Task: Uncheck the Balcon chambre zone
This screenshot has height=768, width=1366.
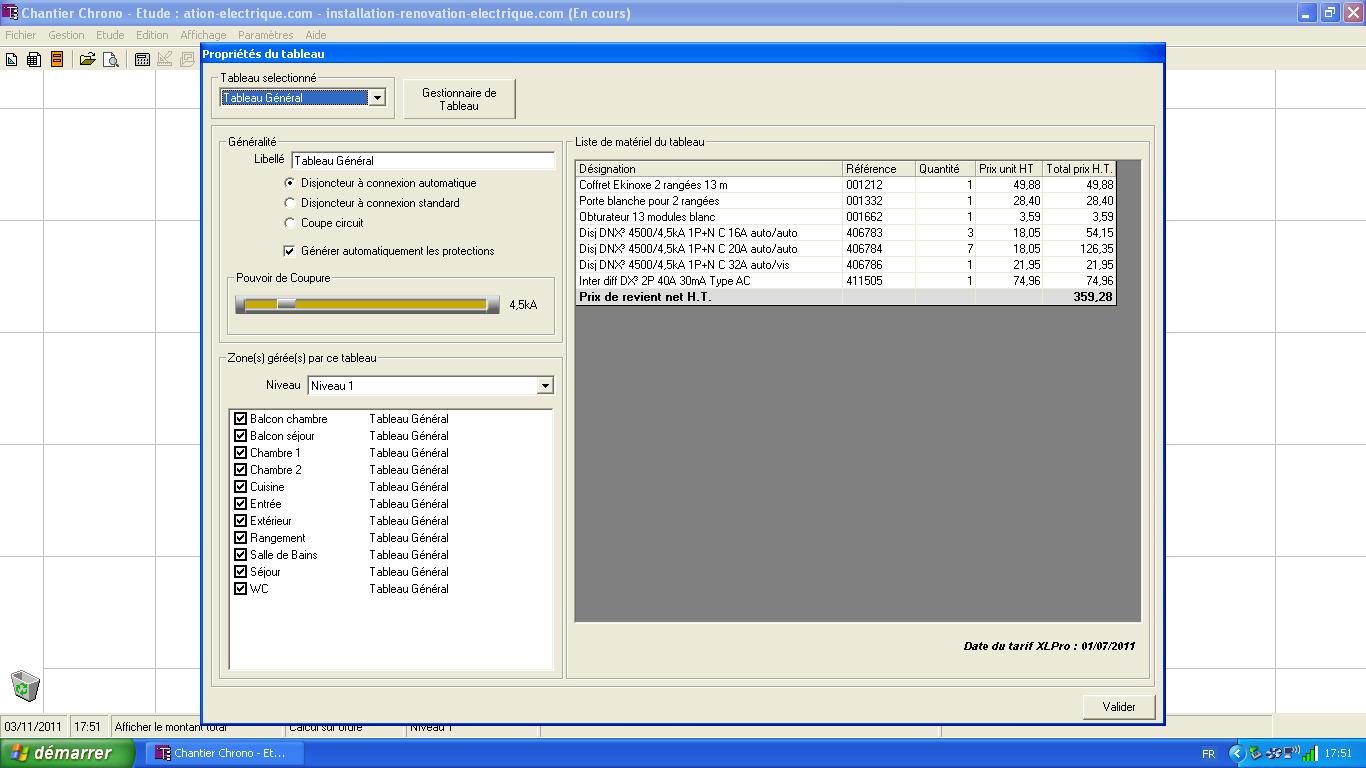Action: [240, 419]
